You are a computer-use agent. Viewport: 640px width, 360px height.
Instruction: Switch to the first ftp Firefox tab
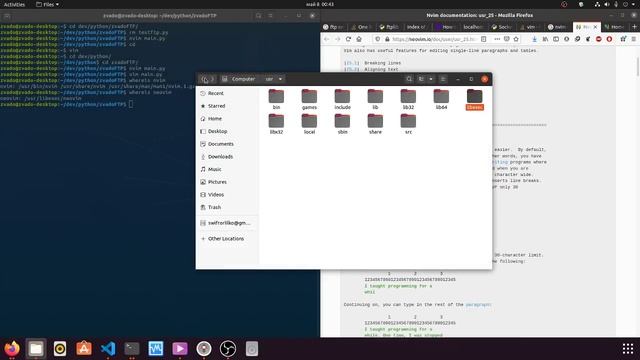coord(333,27)
